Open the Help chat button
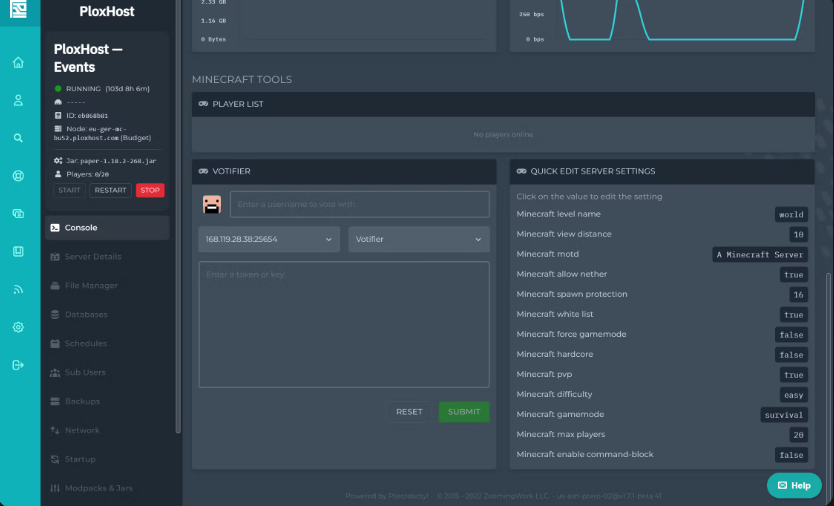The height and width of the screenshot is (506, 834). pyautogui.click(x=794, y=485)
